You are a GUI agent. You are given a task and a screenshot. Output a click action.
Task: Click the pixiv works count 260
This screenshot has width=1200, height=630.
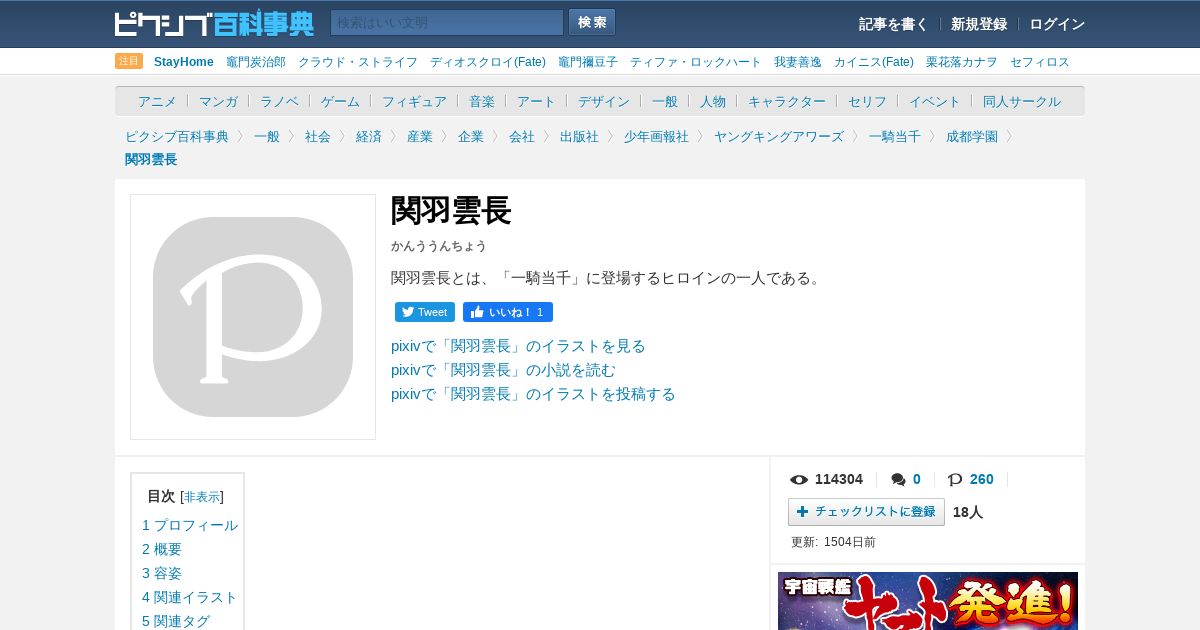pos(982,479)
